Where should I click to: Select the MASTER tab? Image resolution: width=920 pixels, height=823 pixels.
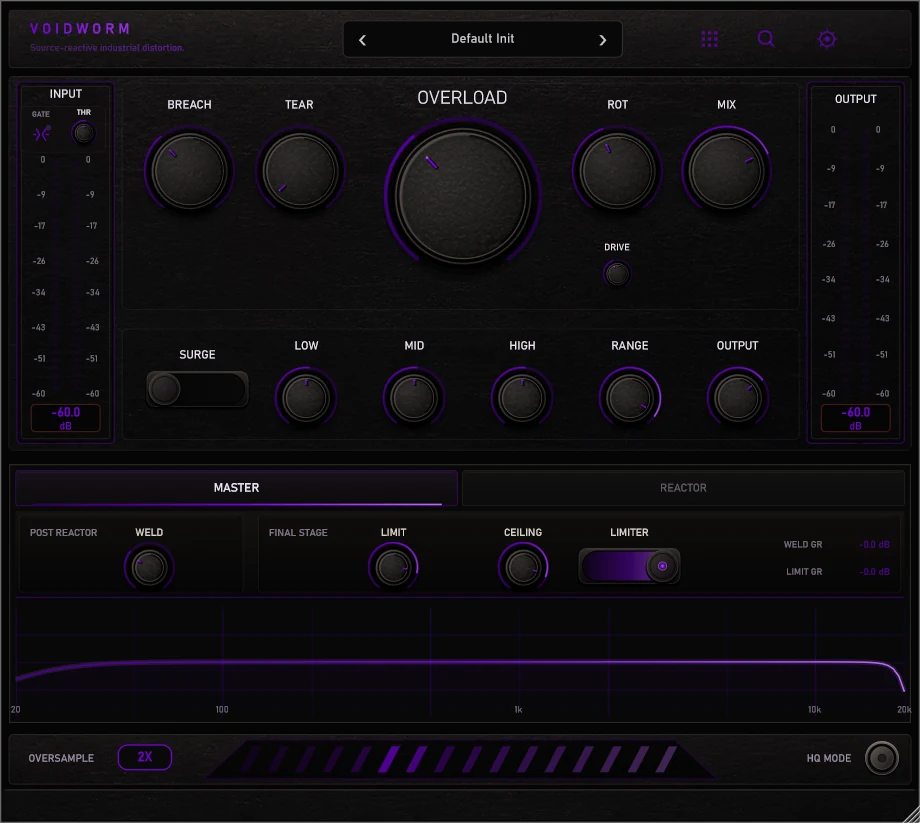tap(236, 487)
